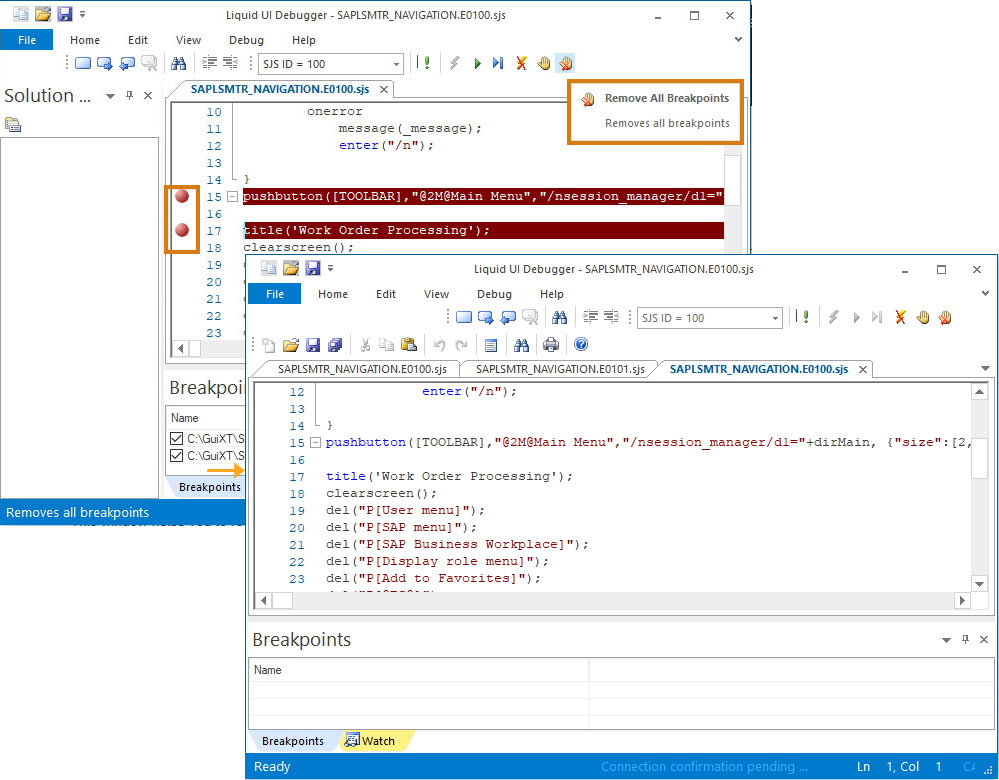Click scroll-left arrow of back window code editor
Screen dimensions: 999x780
181,349
